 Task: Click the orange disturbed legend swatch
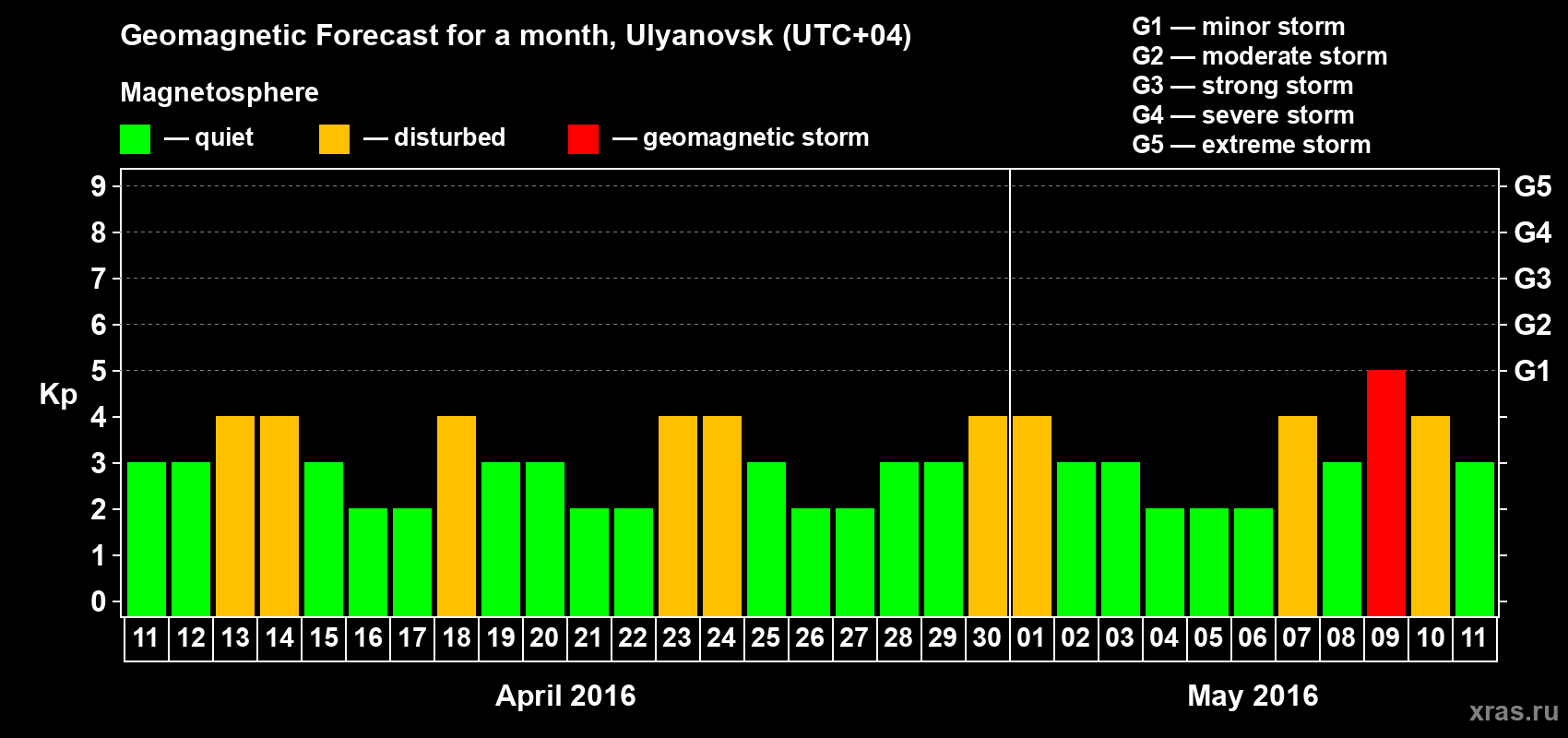point(334,139)
